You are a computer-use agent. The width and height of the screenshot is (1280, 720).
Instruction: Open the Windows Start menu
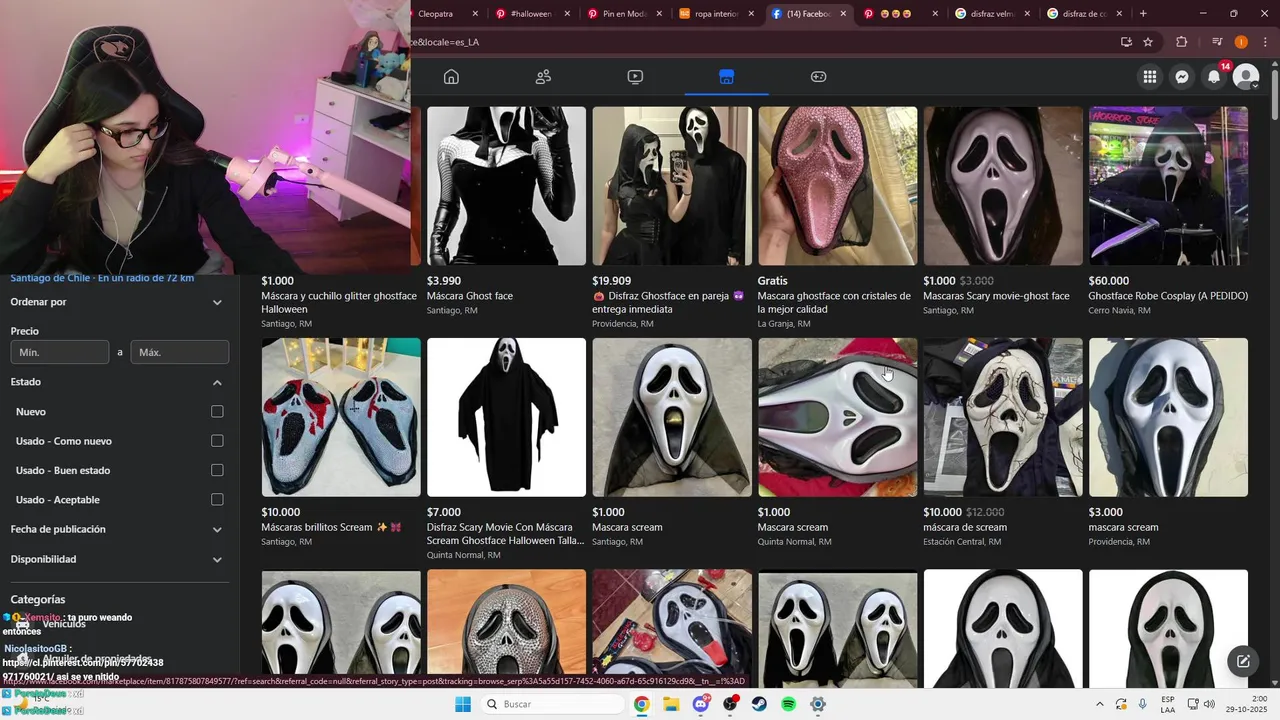click(x=463, y=704)
